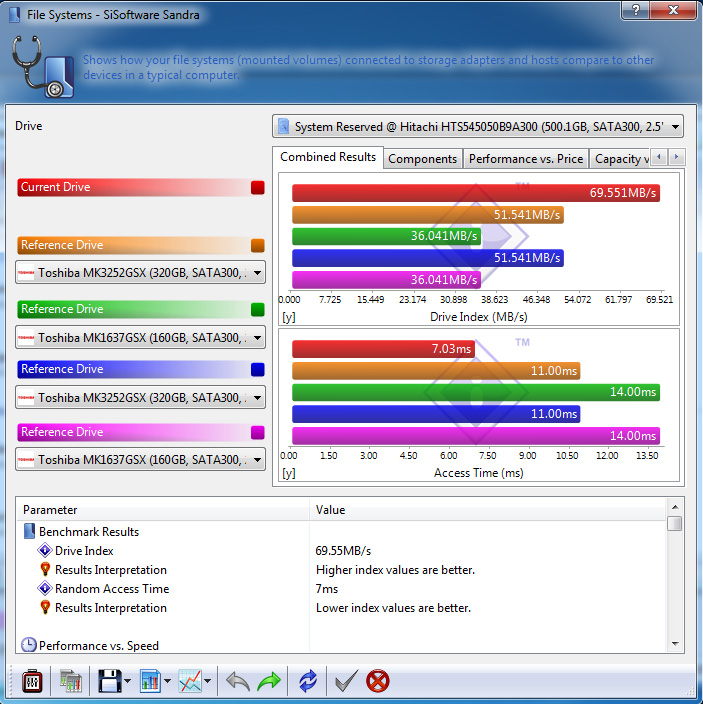Click the red 69.551MB/s bar
The height and width of the screenshot is (704, 703).
476,193
